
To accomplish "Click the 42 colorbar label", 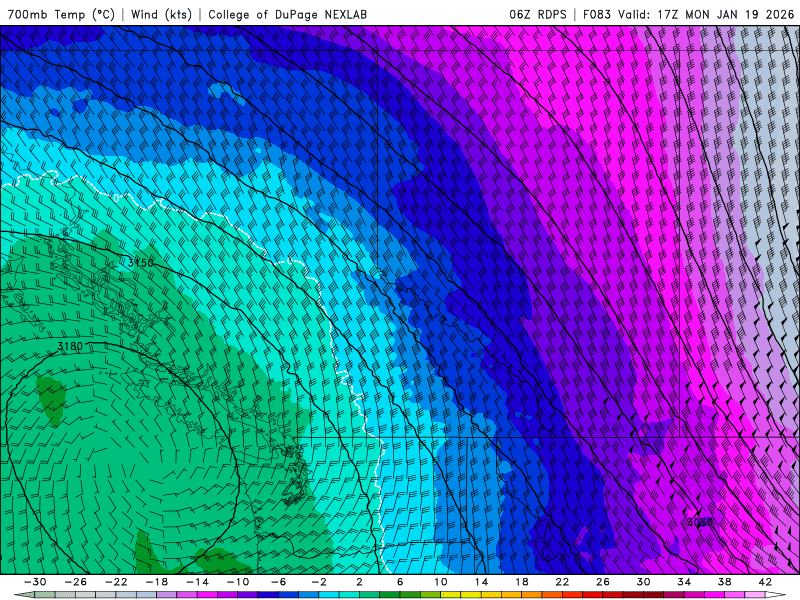I will coord(765,582).
